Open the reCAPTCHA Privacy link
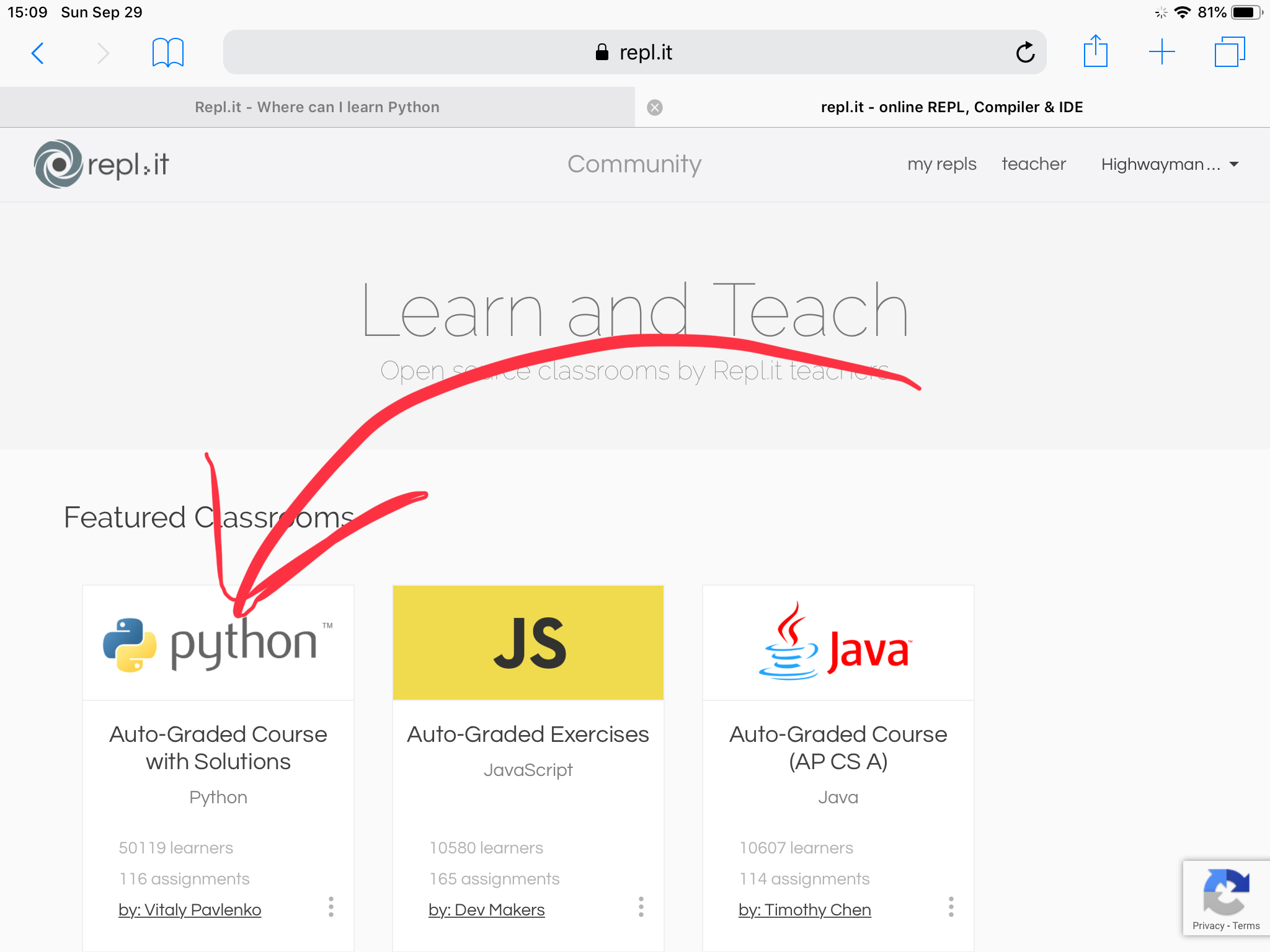 [x=1208, y=926]
